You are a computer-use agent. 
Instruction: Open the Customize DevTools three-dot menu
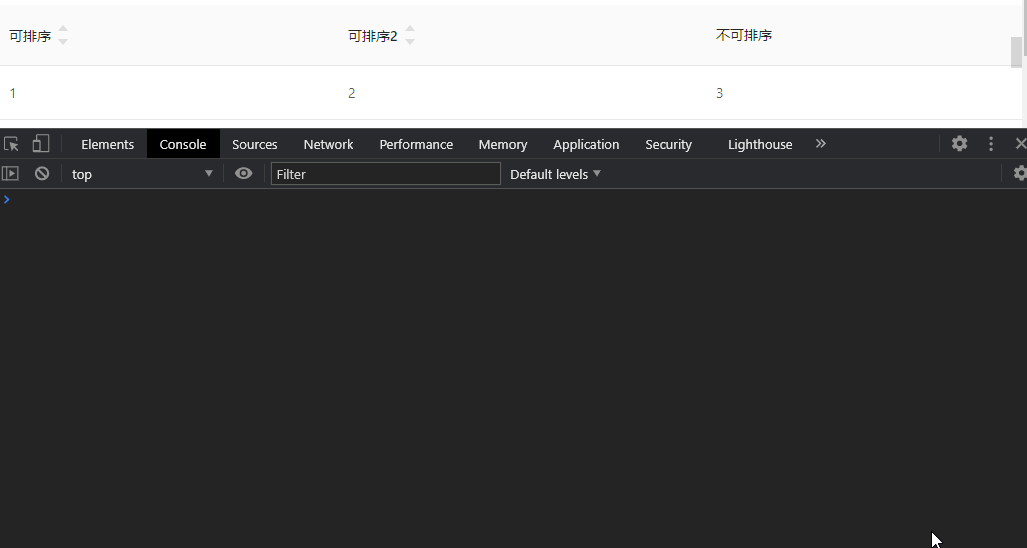[x=990, y=143]
